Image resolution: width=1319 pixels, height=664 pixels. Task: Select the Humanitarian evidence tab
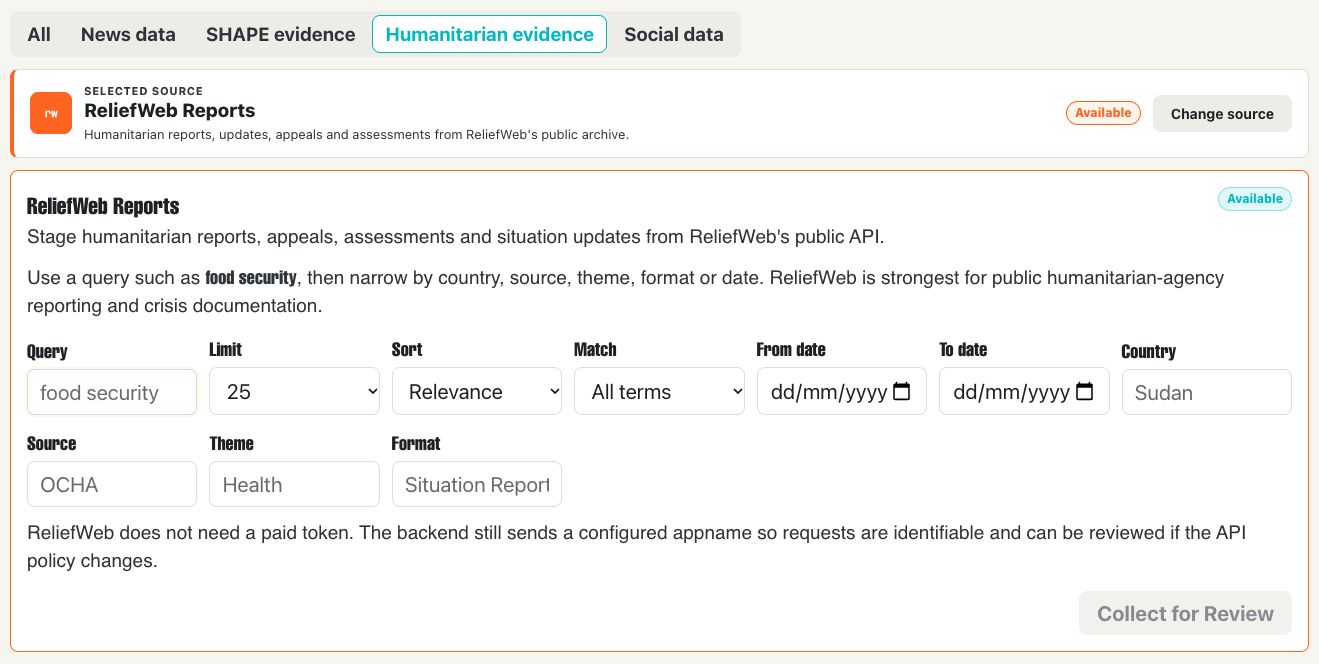[489, 34]
